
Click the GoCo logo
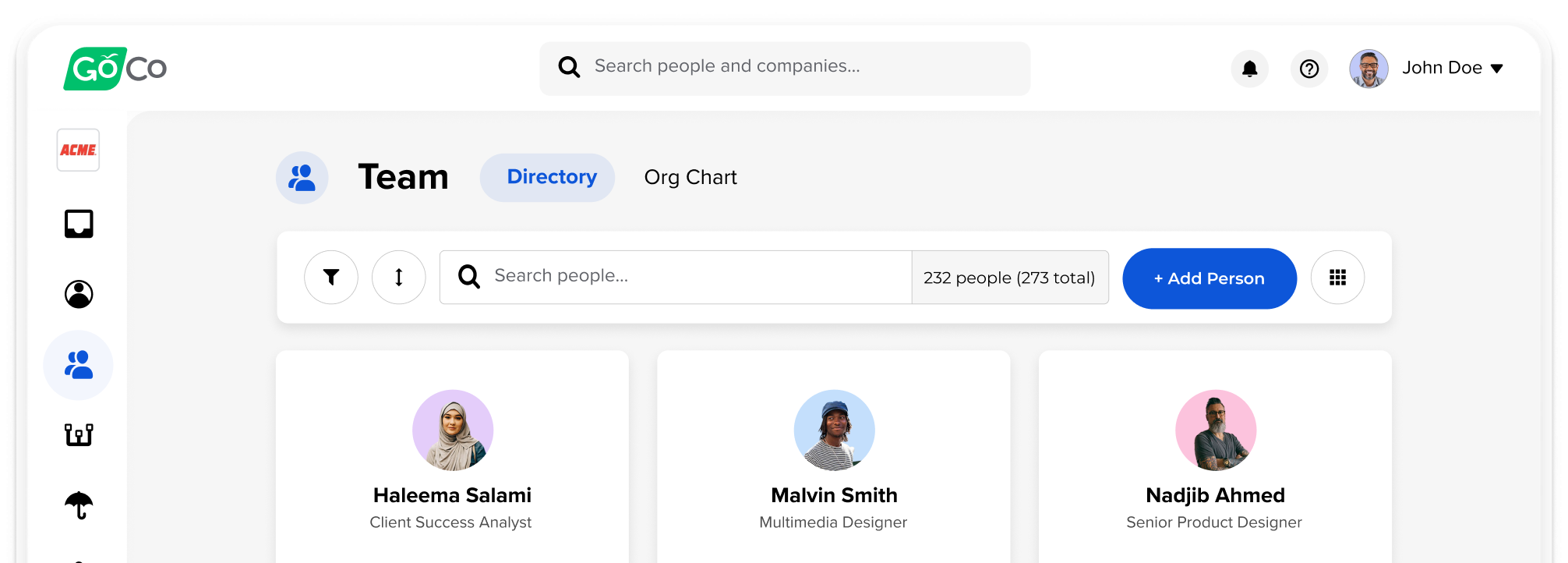115,69
